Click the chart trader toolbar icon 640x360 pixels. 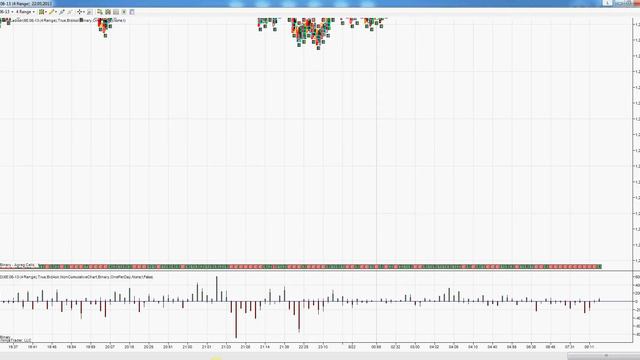tap(99, 12)
